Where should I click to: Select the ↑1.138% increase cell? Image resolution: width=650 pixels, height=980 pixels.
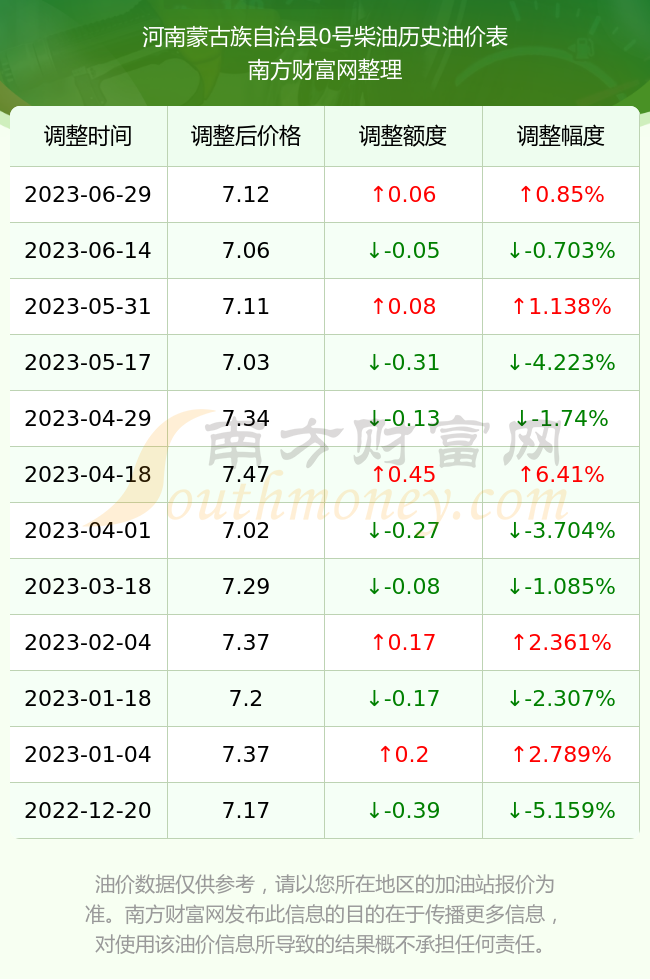point(561,306)
